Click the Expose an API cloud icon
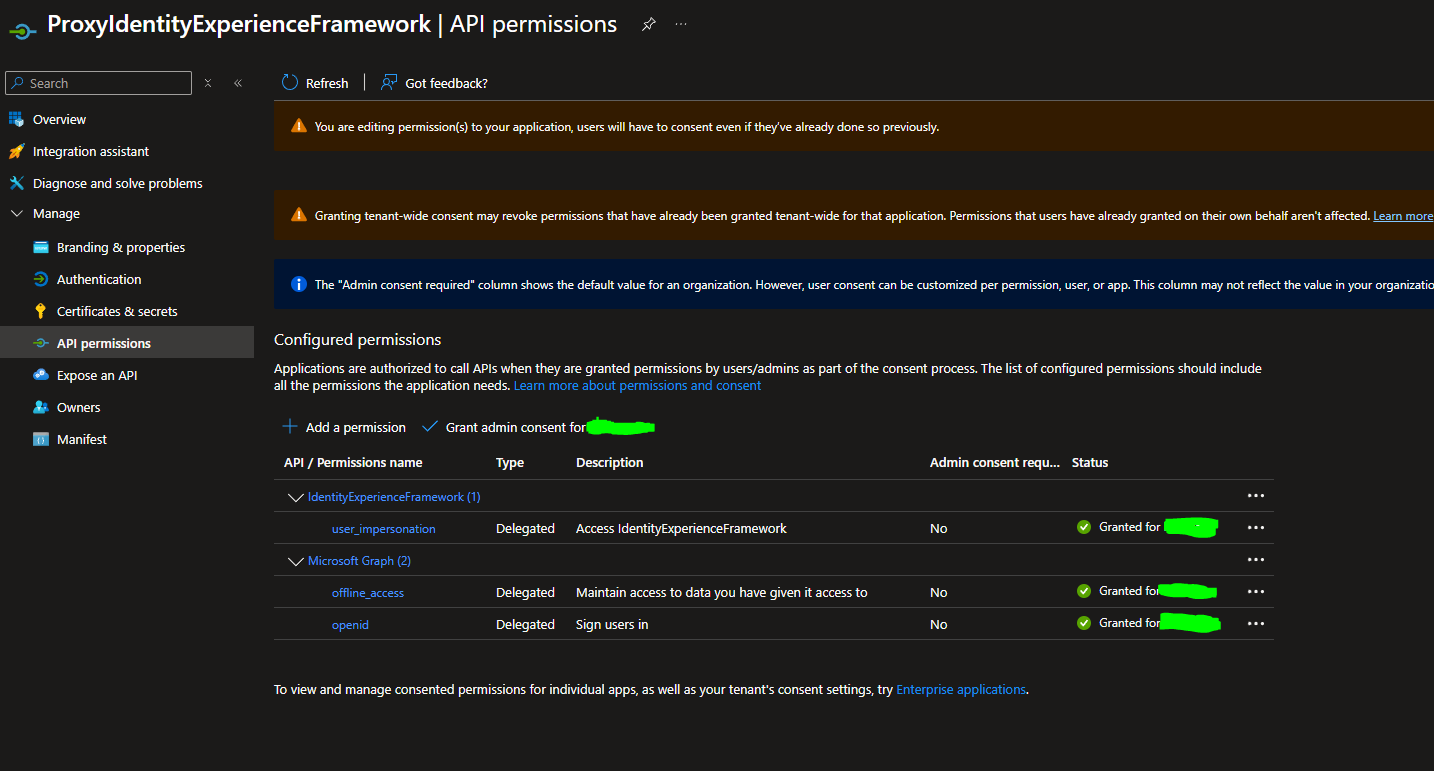Viewport: 1434px width, 771px height. (41, 375)
